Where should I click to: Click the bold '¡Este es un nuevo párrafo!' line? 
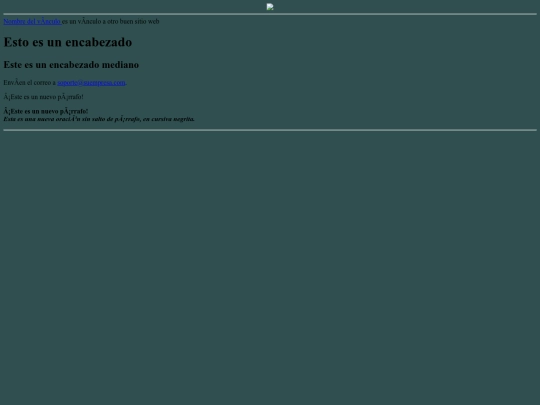click(x=46, y=111)
